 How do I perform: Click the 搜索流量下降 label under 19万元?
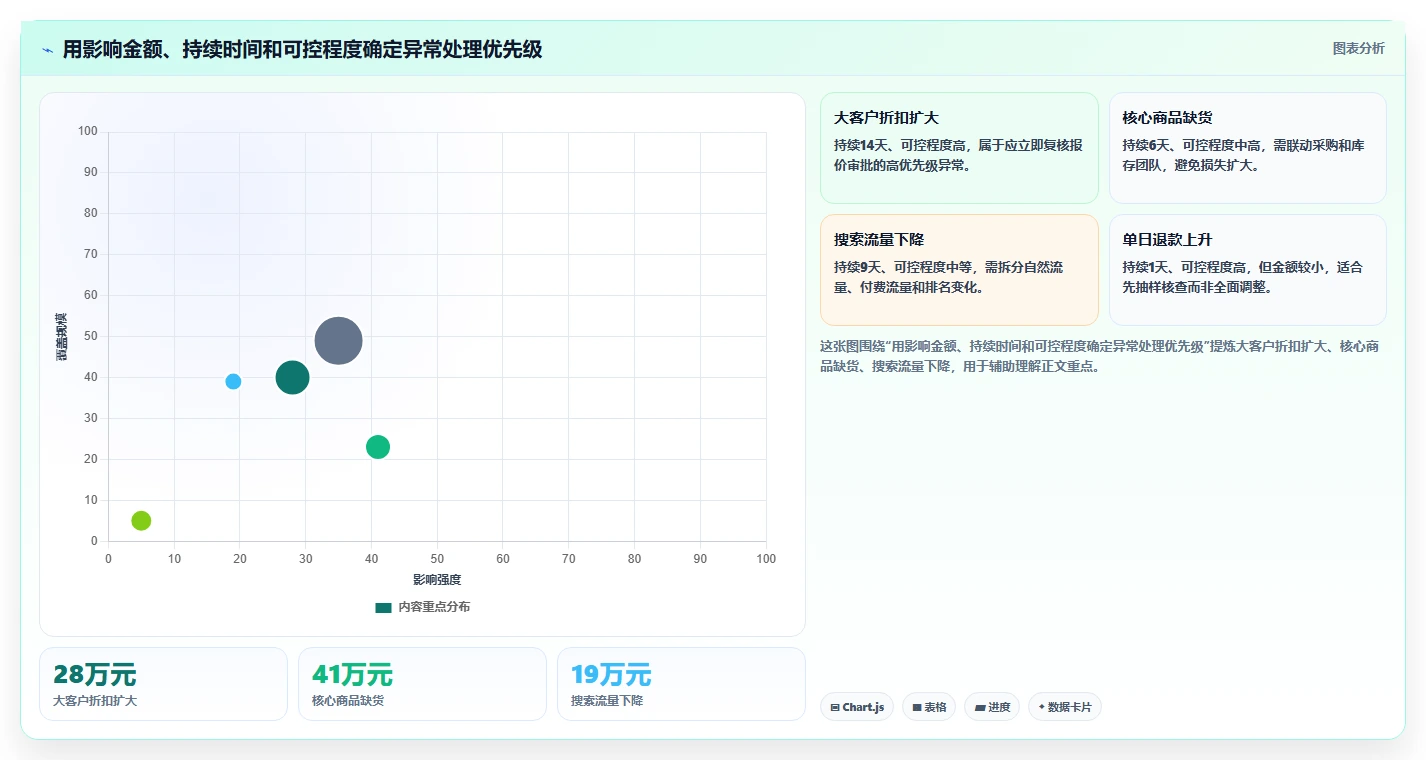click(x=607, y=701)
